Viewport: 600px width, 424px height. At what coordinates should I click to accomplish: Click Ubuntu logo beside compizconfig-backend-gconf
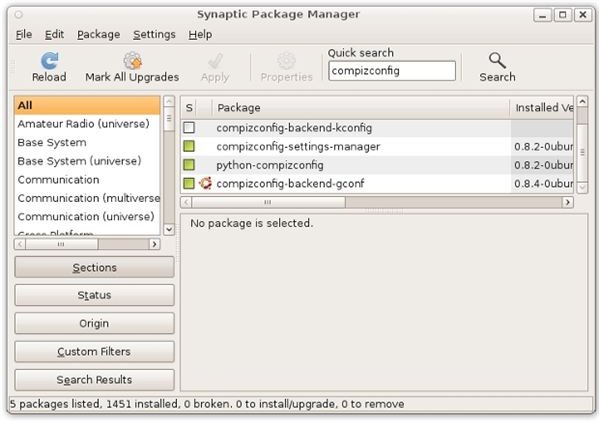click(x=205, y=183)
